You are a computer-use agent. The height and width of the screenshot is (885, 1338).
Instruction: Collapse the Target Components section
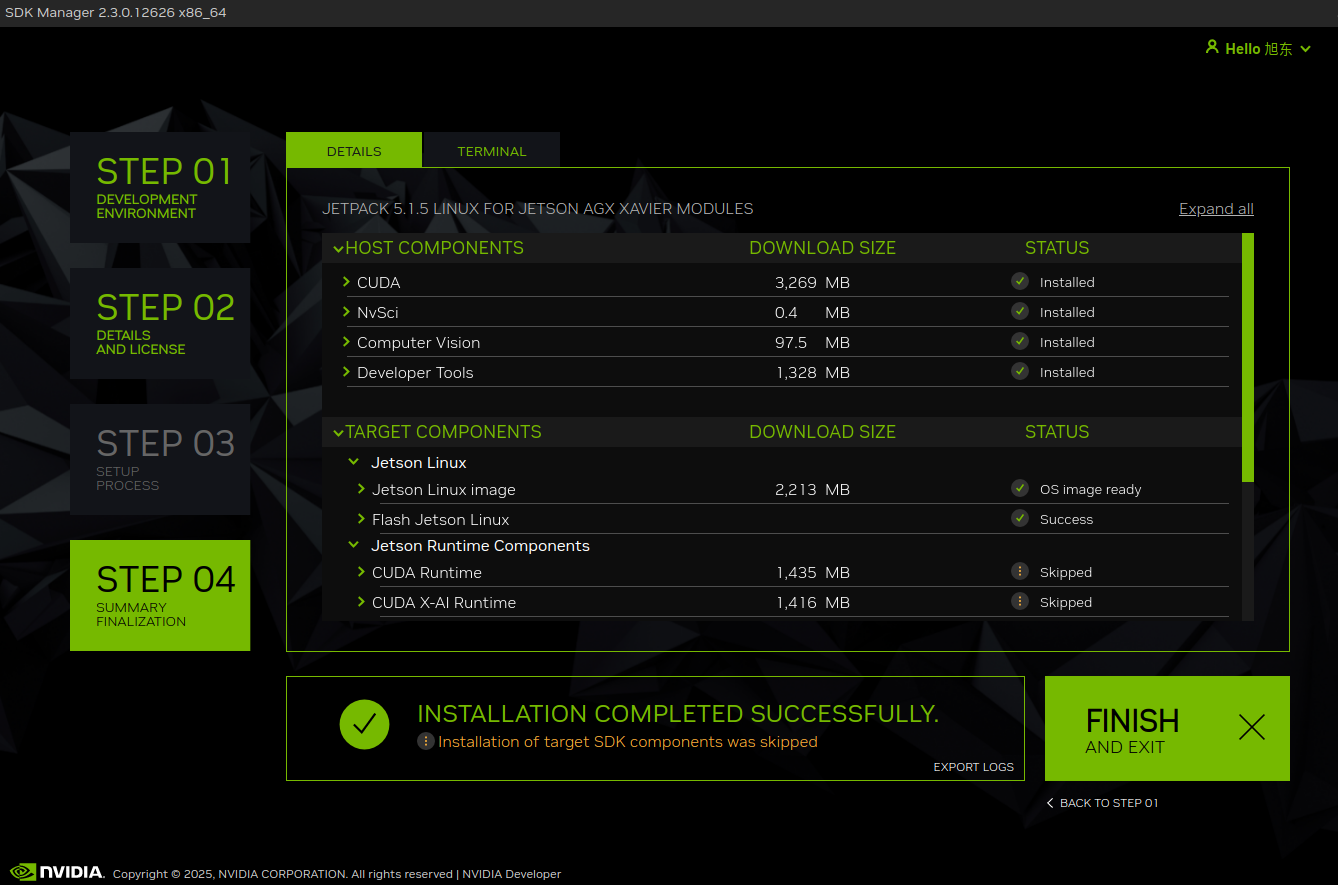(x=338, y=432)
